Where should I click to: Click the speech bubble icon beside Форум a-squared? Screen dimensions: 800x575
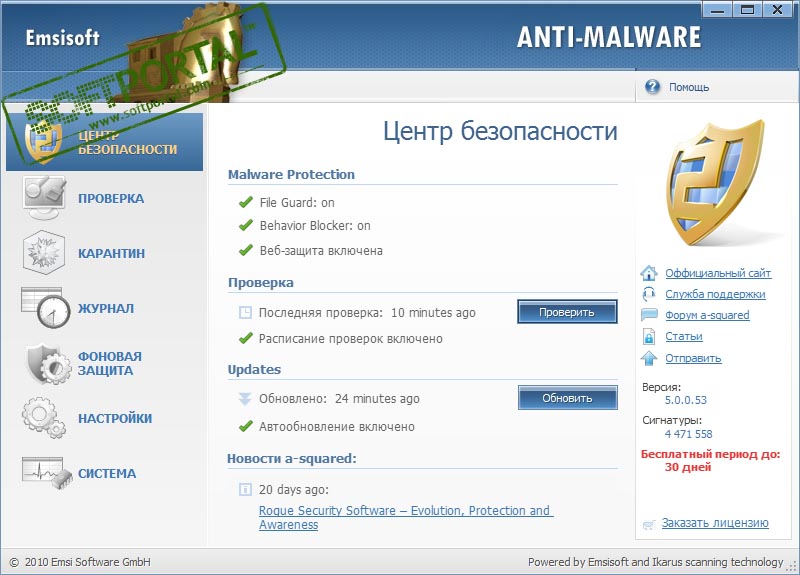pos(649,315)
